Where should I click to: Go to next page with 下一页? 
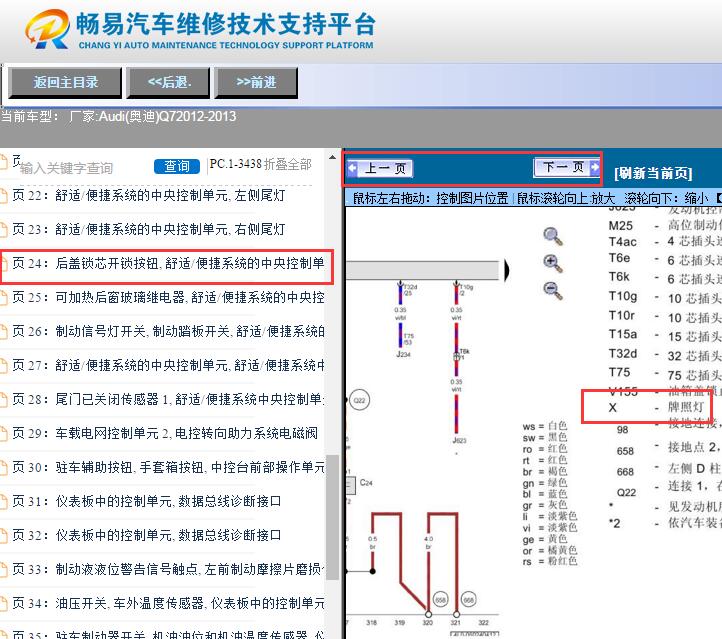[567, 167]
